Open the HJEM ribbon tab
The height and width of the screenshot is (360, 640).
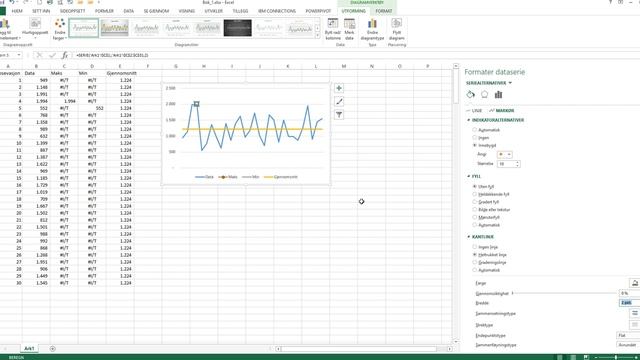tap(17, 11)
